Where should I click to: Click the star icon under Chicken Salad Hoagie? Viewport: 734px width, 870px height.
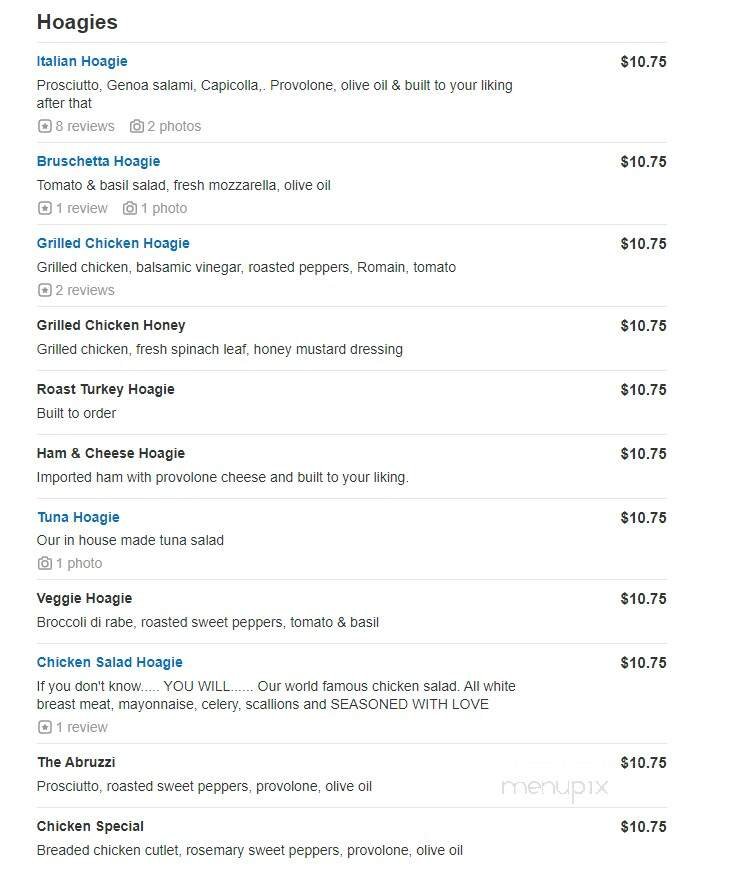pyautogui.click(x=44, y=727)
